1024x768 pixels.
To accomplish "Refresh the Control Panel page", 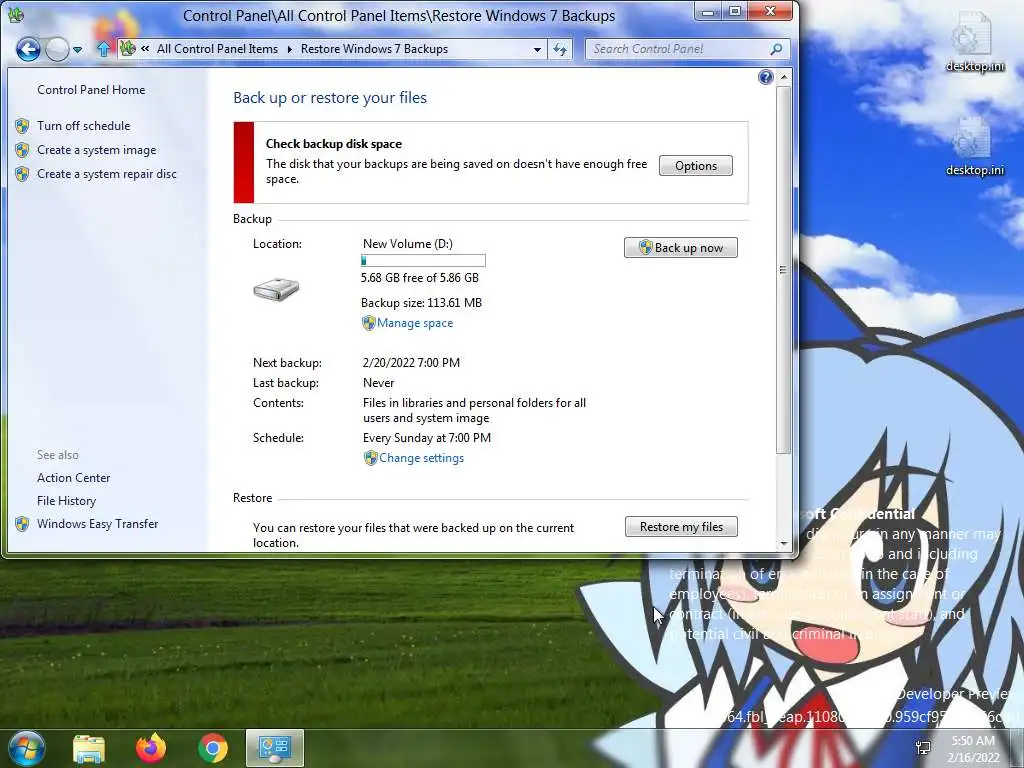I will click(x=560, y=49).
